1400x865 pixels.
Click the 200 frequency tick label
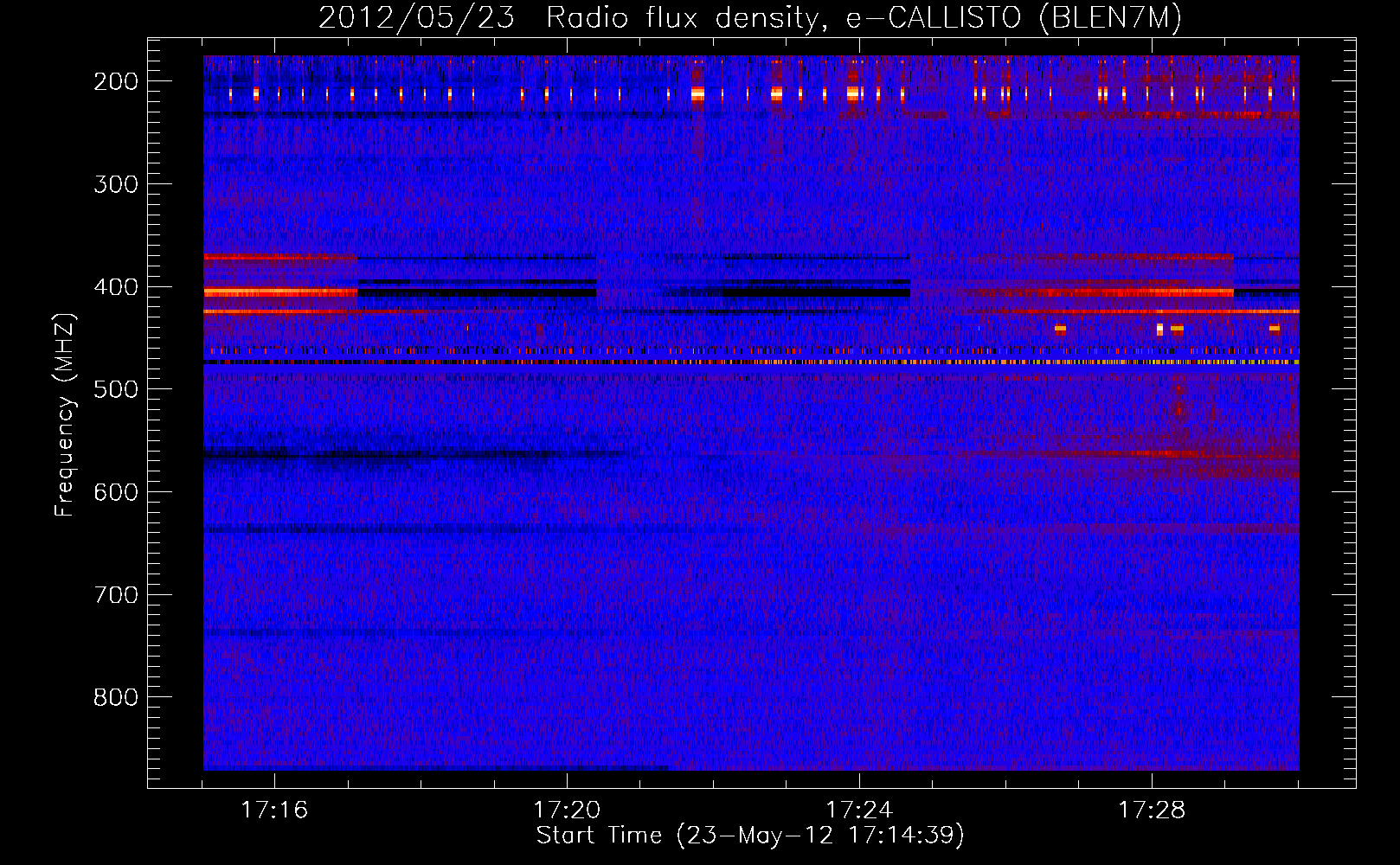(116, 81)
